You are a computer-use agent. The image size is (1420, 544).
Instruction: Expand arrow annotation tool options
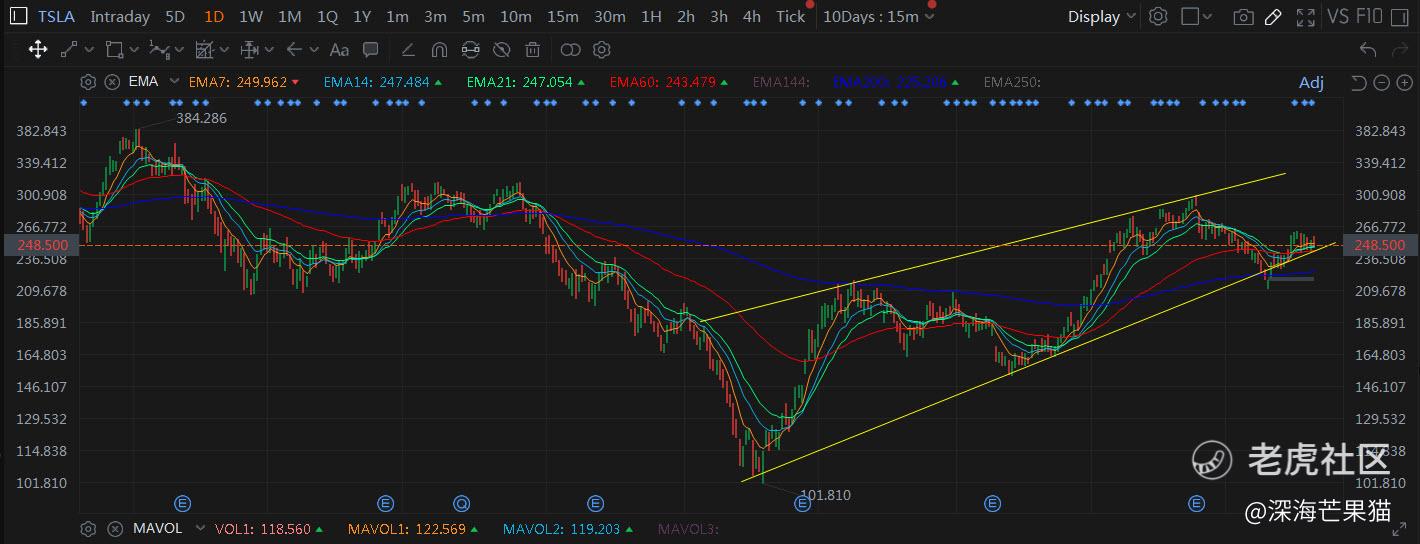[x=314, y=49]
